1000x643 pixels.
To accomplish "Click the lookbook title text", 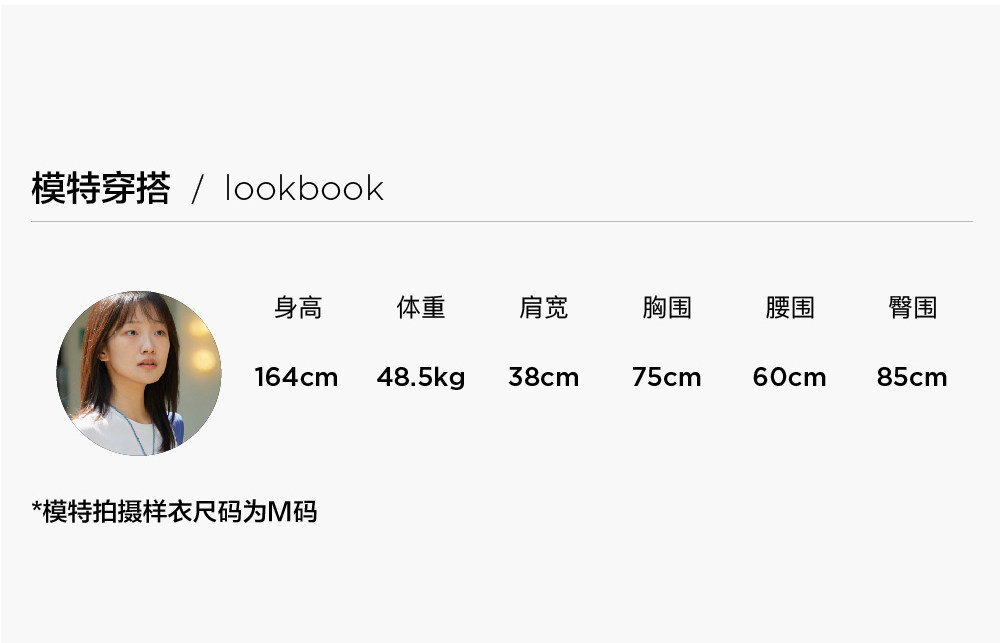I will pyautogui.click(x=304, y=189).
